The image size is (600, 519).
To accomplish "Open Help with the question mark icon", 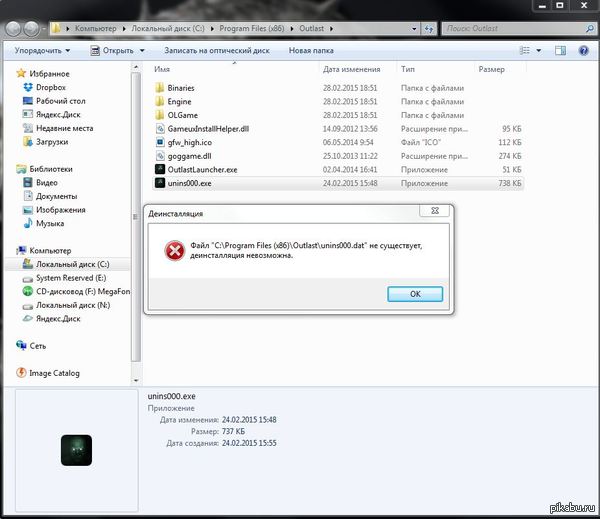I will point(584,51).
